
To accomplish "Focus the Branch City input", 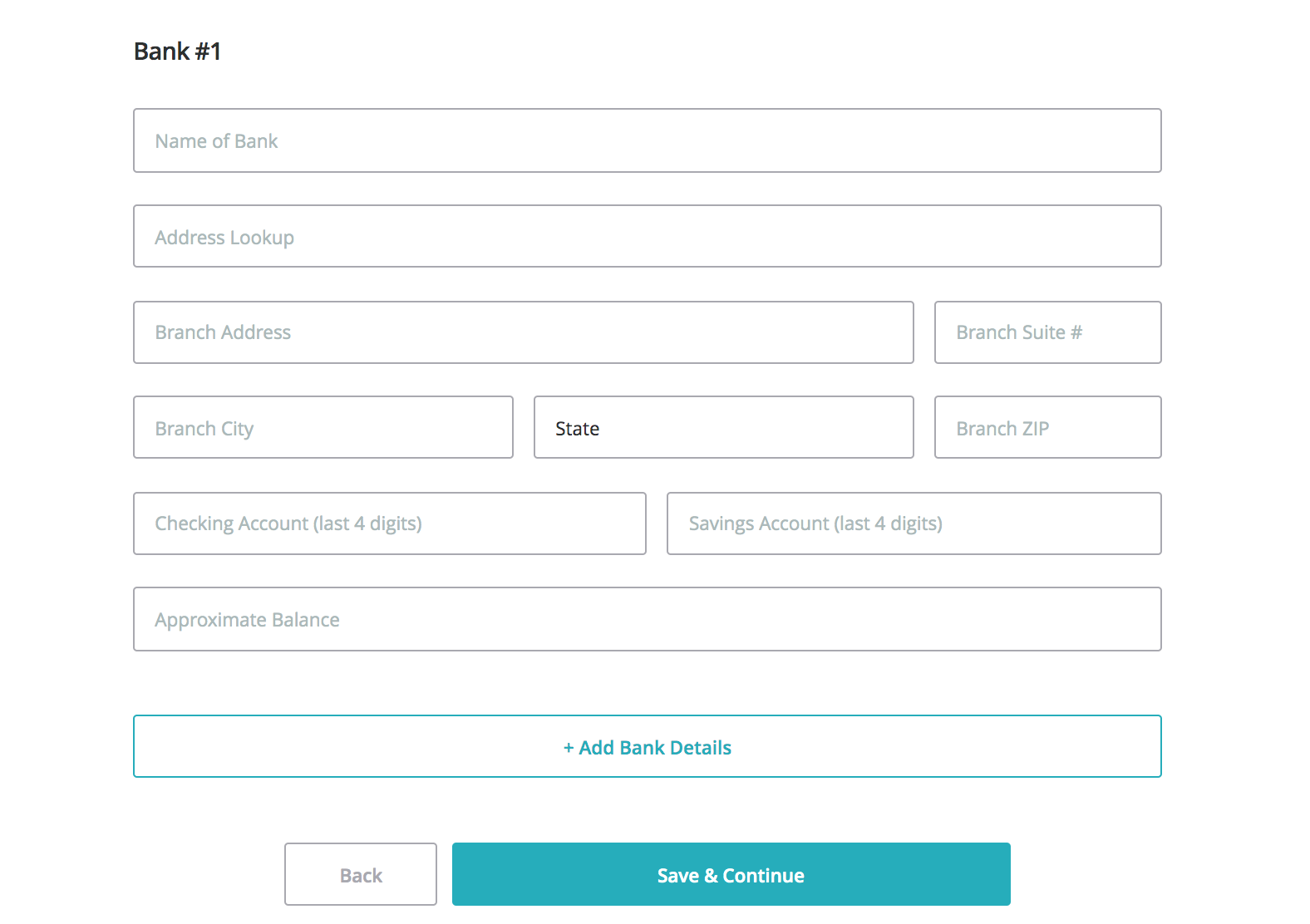I will [323, 427].
